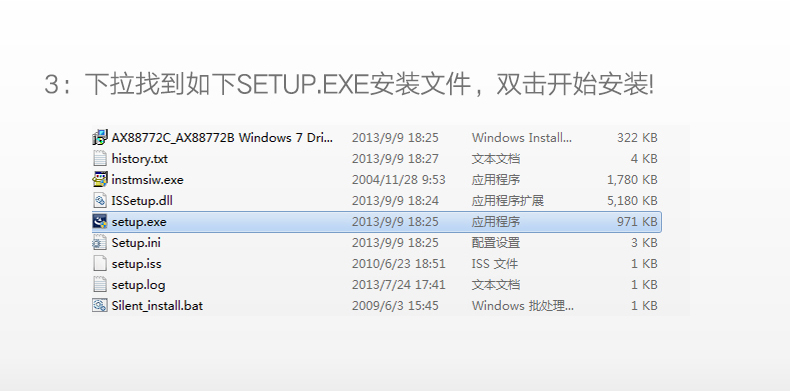Select the ISSetup.dll file name

point(142,201)
